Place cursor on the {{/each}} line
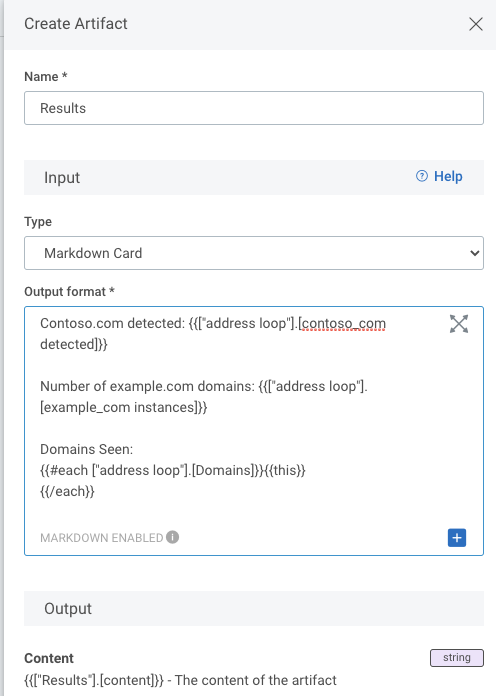This screenshot has width=496, height=696. click(67, 491)
